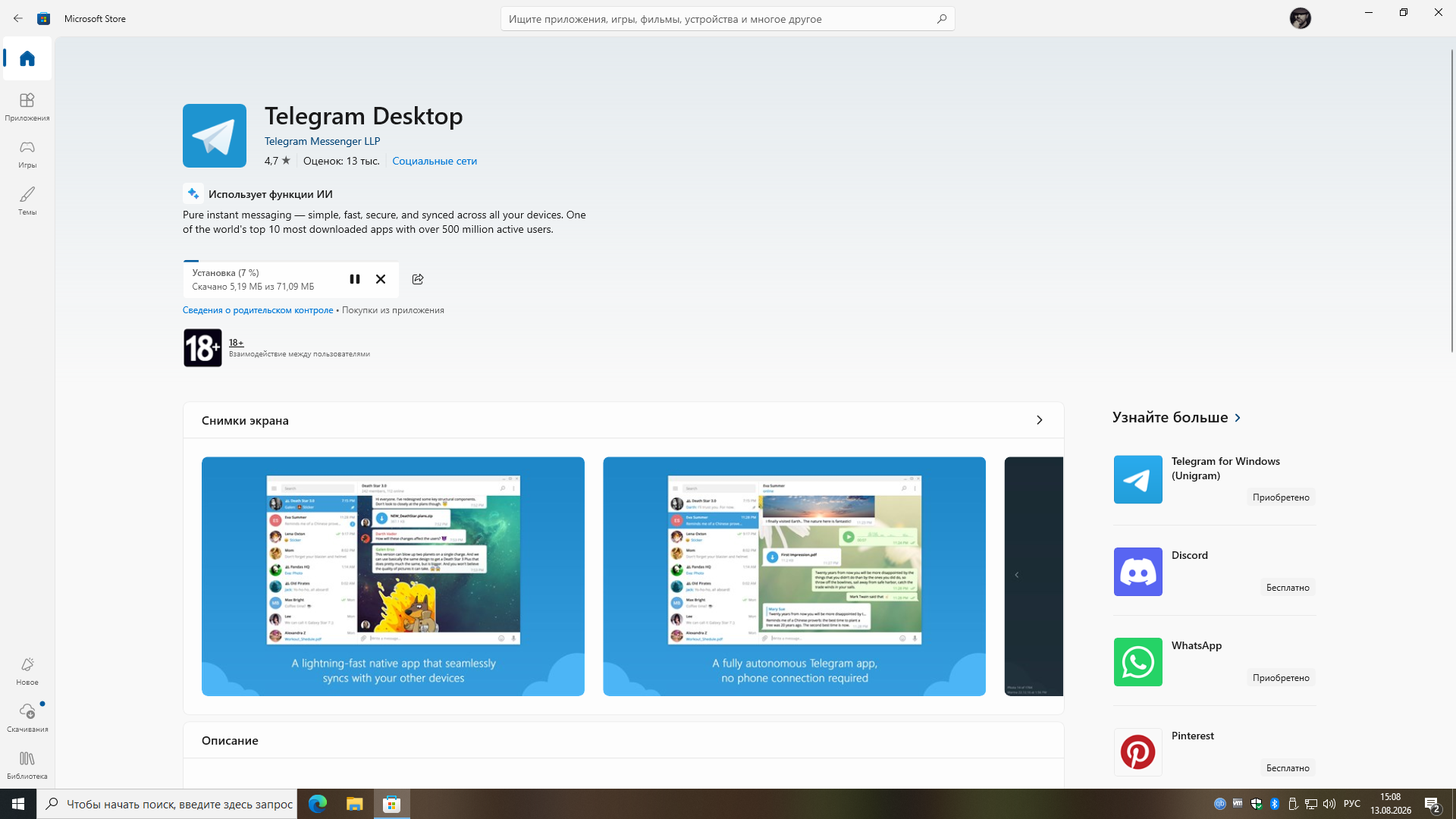
Task: Open the taskbar clock and date
Action: click(1391, 804)
